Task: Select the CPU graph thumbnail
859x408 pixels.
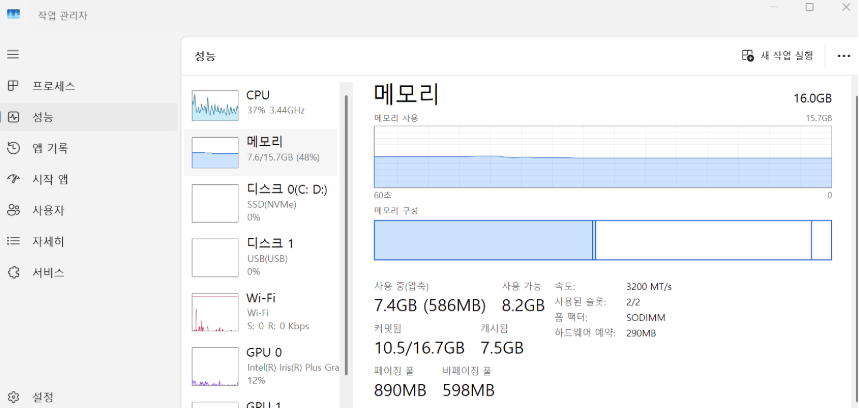Action: point(215,105)
